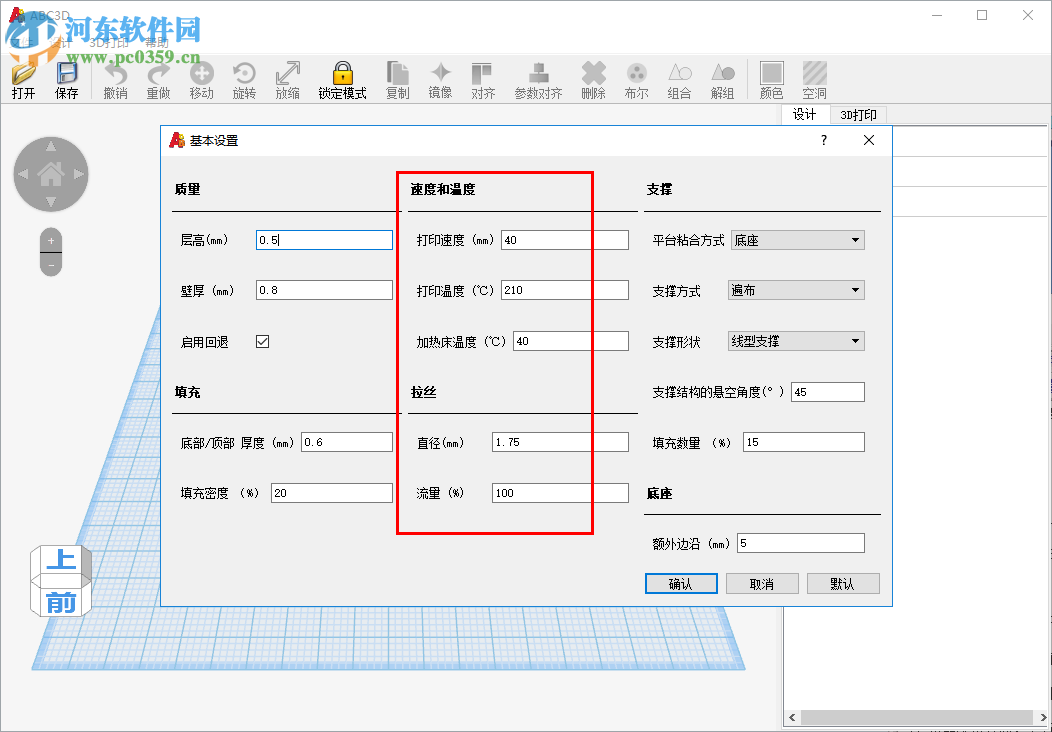This screenshot has width=1052, height=732.
Task: Click the Delete (删除) toolbar icon
Action: click(593, 81)
